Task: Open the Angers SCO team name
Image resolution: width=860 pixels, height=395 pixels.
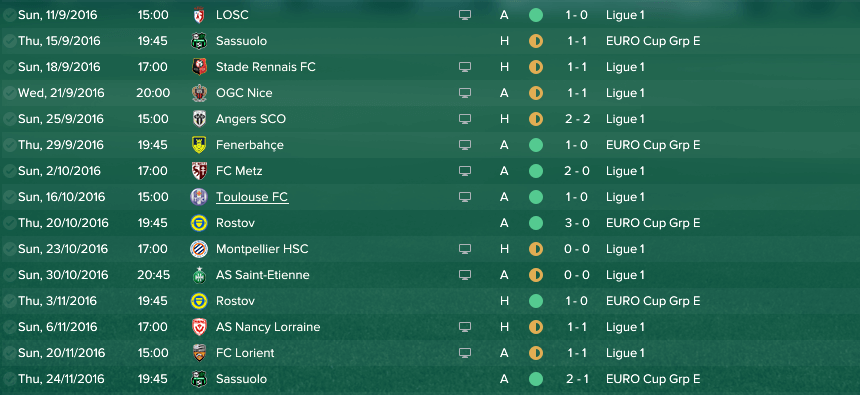Action: pyautogui.click(x=251, y=119)
